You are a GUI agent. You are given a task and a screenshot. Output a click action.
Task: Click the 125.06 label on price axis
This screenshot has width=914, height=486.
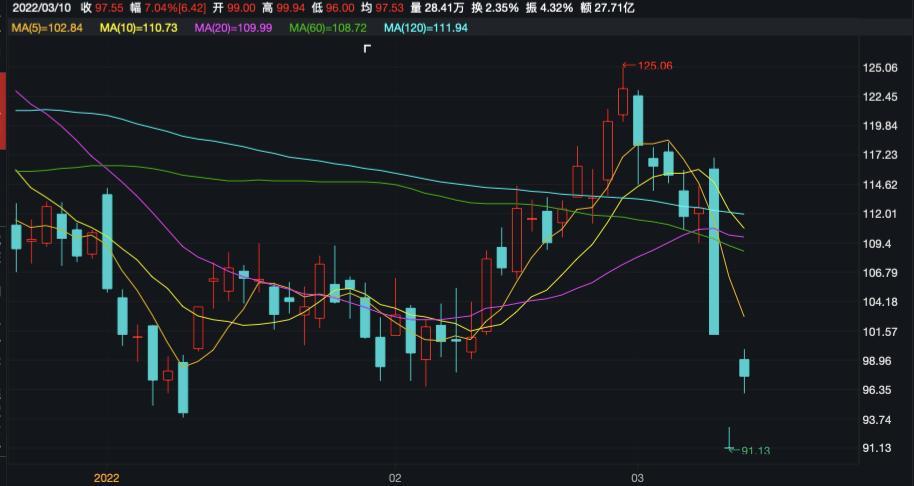coord(880,68)
